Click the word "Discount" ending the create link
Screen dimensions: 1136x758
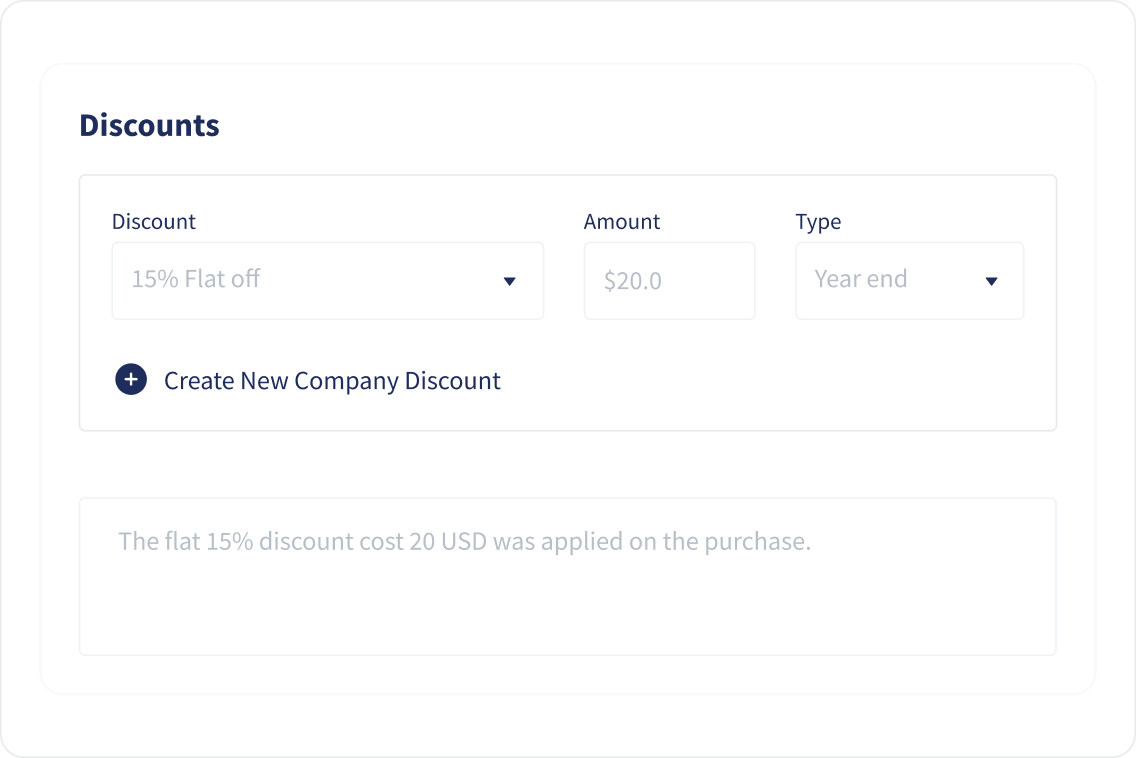[452, 381]
